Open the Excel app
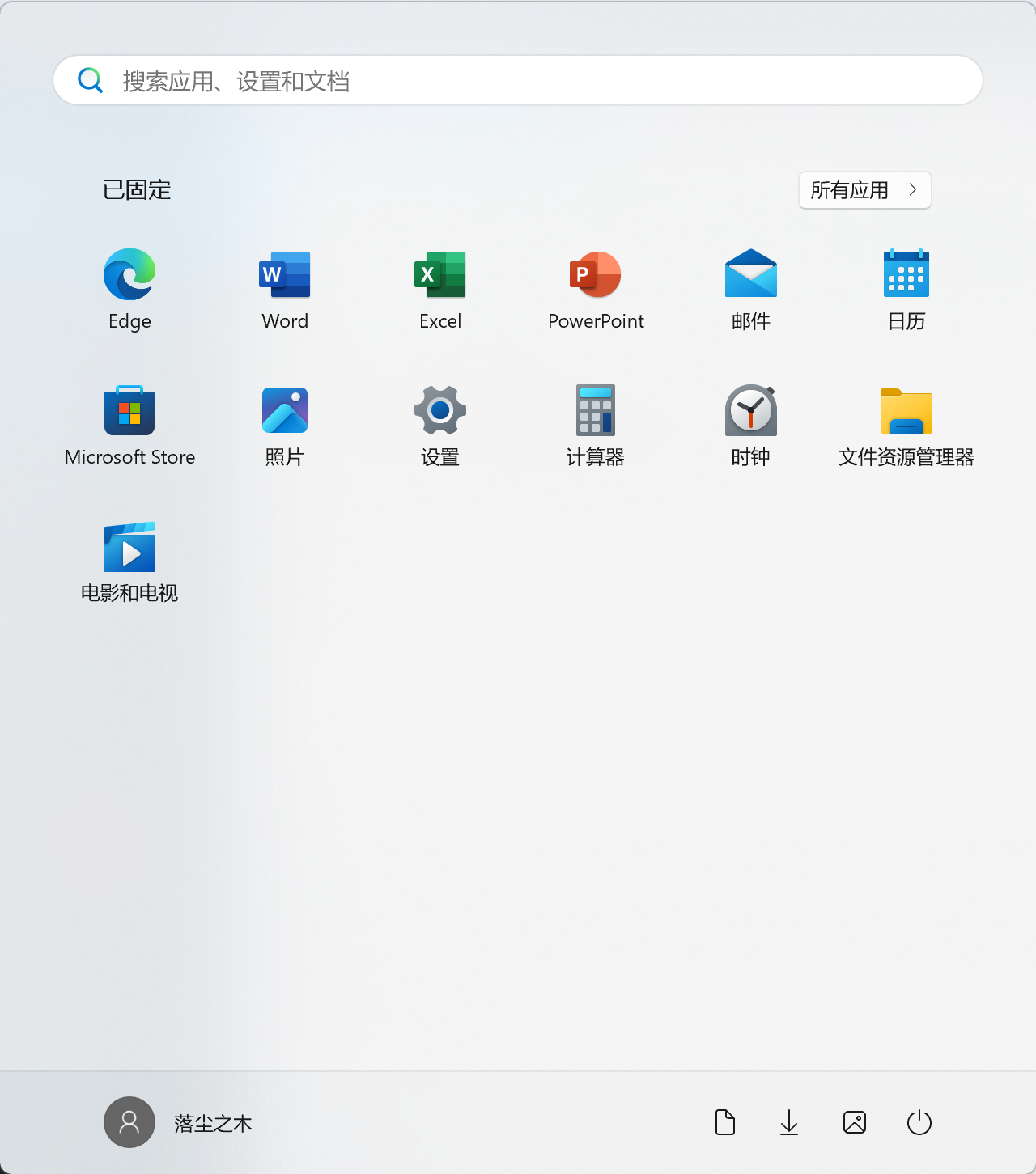1036x1174 pixels. click(x=440, y=290)
